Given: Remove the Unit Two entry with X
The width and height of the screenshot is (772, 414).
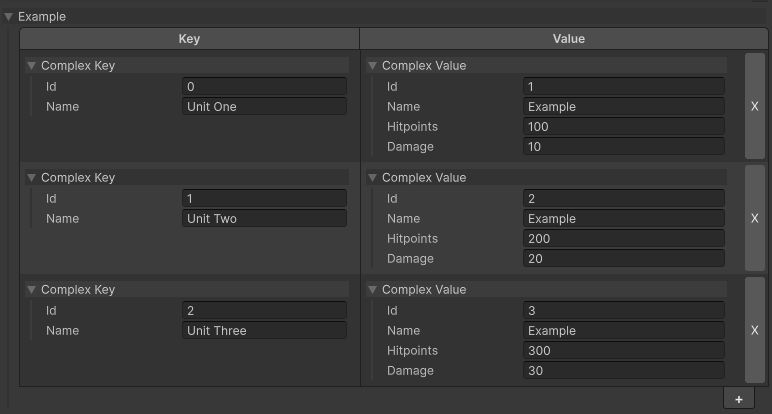Looking at the screenshot, I should [x=754, y=218].
